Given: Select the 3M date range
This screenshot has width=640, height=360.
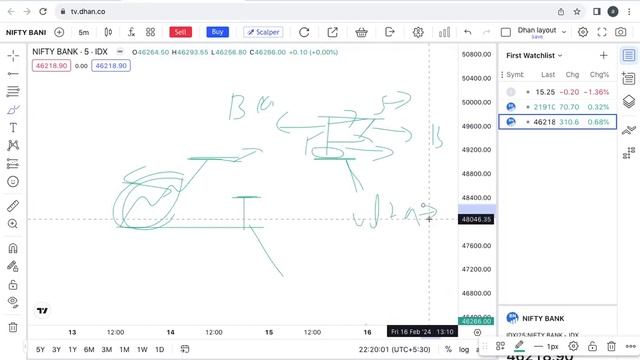Looking at the screenshot, I should click(107, 349).
